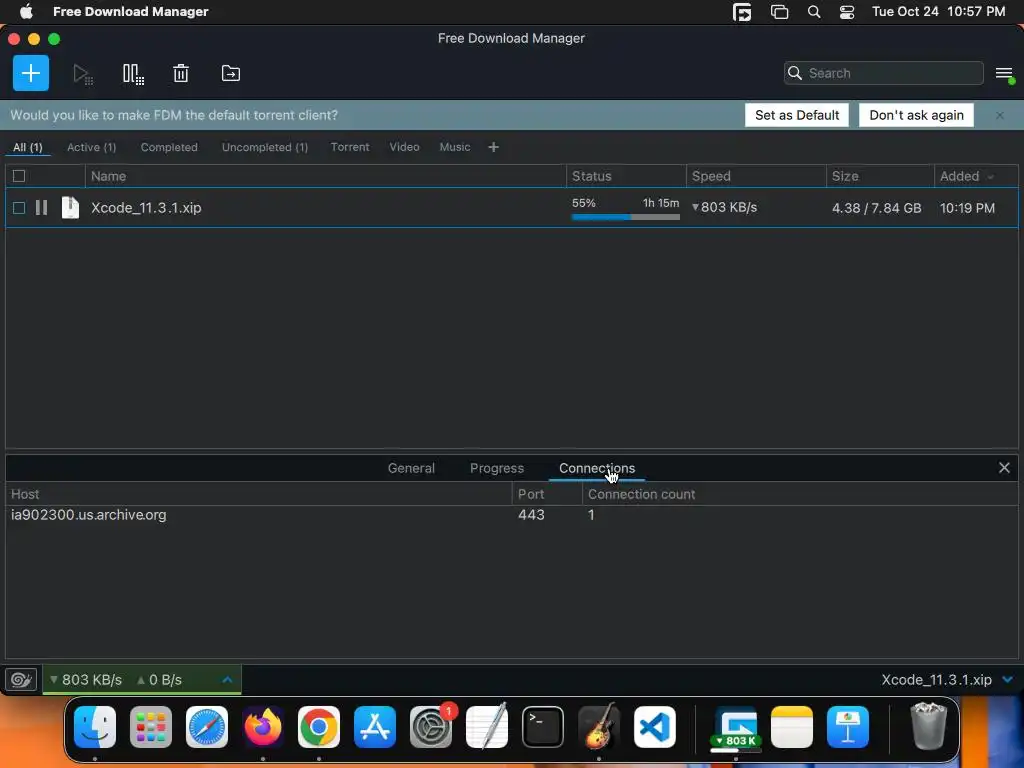Click the Don't ask again button
The width and height of the screenshot is (1024, 768).
pos(916,115)
